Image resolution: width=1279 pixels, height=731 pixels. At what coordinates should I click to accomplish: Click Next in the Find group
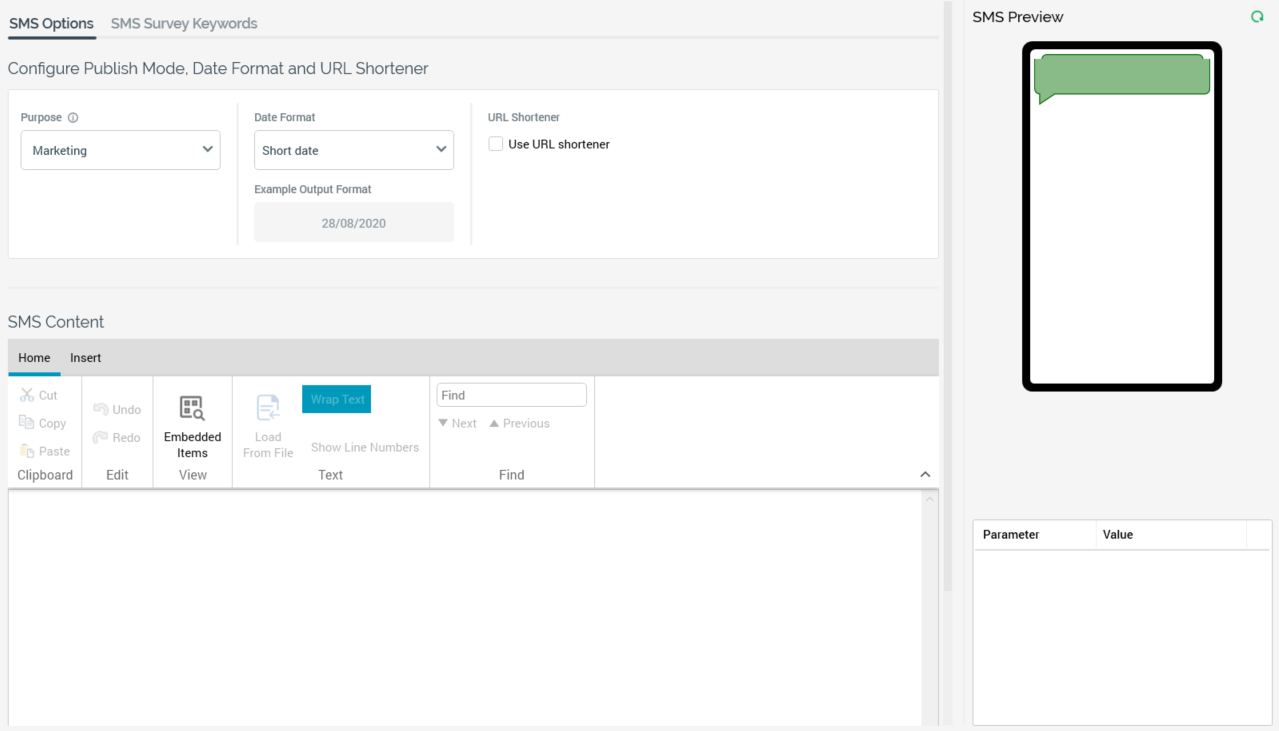(x=457, y=423)
